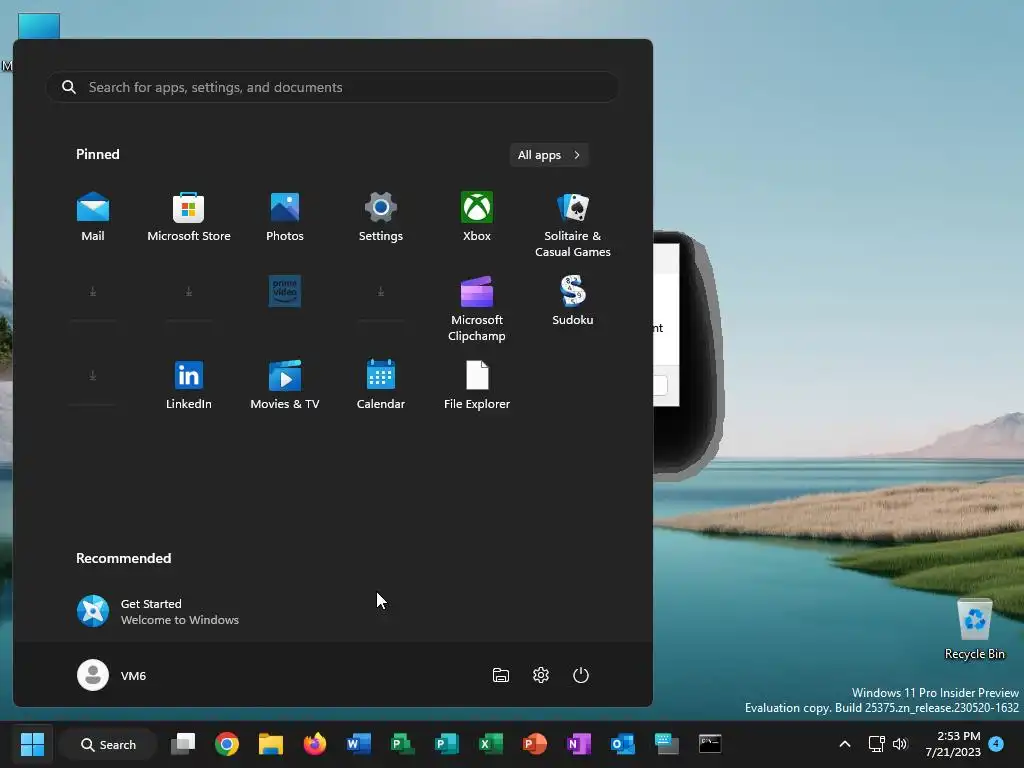Open volume control in system tray

(900, 744)
